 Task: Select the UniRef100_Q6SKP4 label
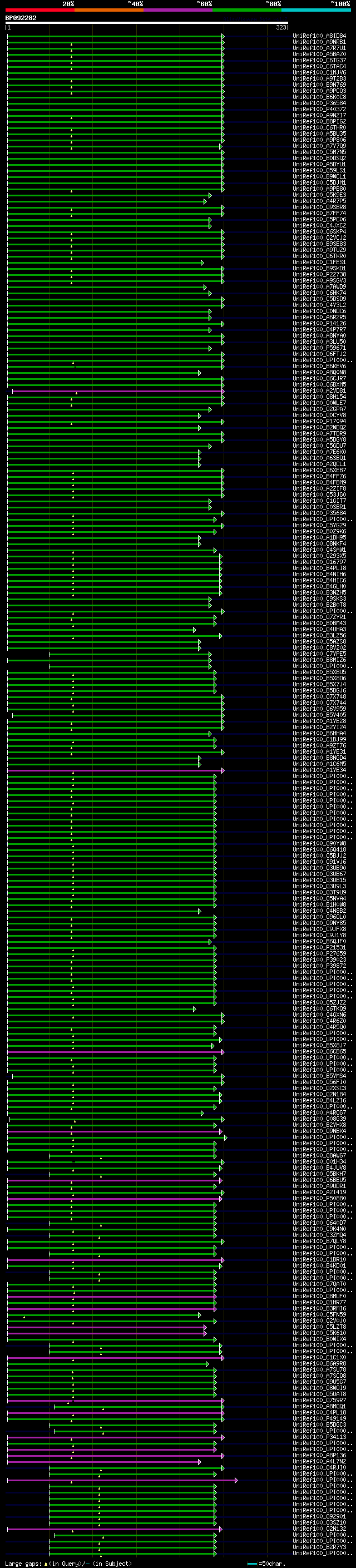[x=319, y=232]
